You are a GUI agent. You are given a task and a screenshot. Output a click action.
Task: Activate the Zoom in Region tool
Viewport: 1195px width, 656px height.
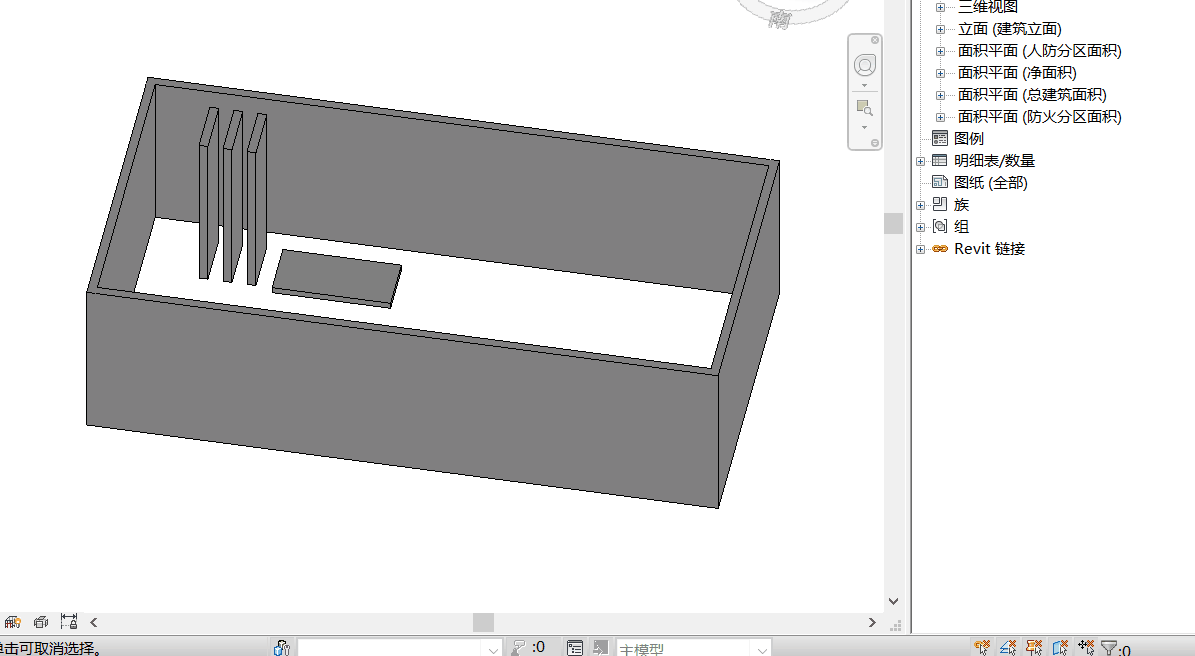point(864,107)
